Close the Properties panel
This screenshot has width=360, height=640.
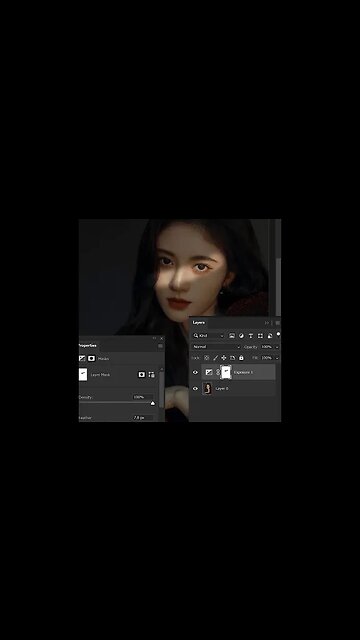pos(161,338)
